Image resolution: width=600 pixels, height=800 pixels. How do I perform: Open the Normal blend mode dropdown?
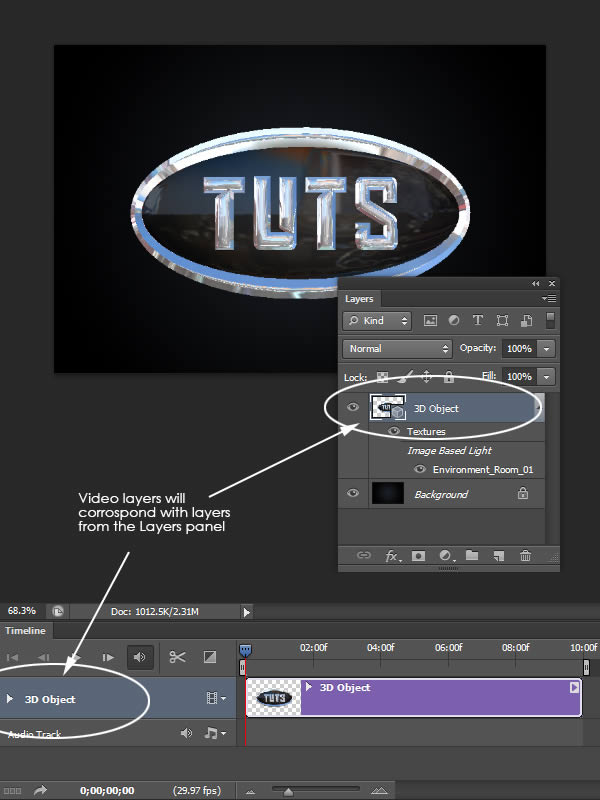(x=397, y=348)
